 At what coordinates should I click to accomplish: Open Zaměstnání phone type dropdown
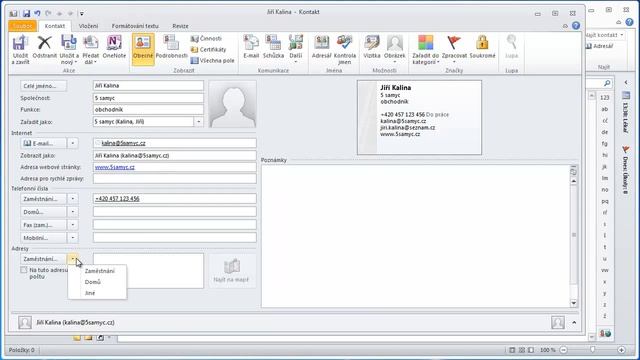73,199
